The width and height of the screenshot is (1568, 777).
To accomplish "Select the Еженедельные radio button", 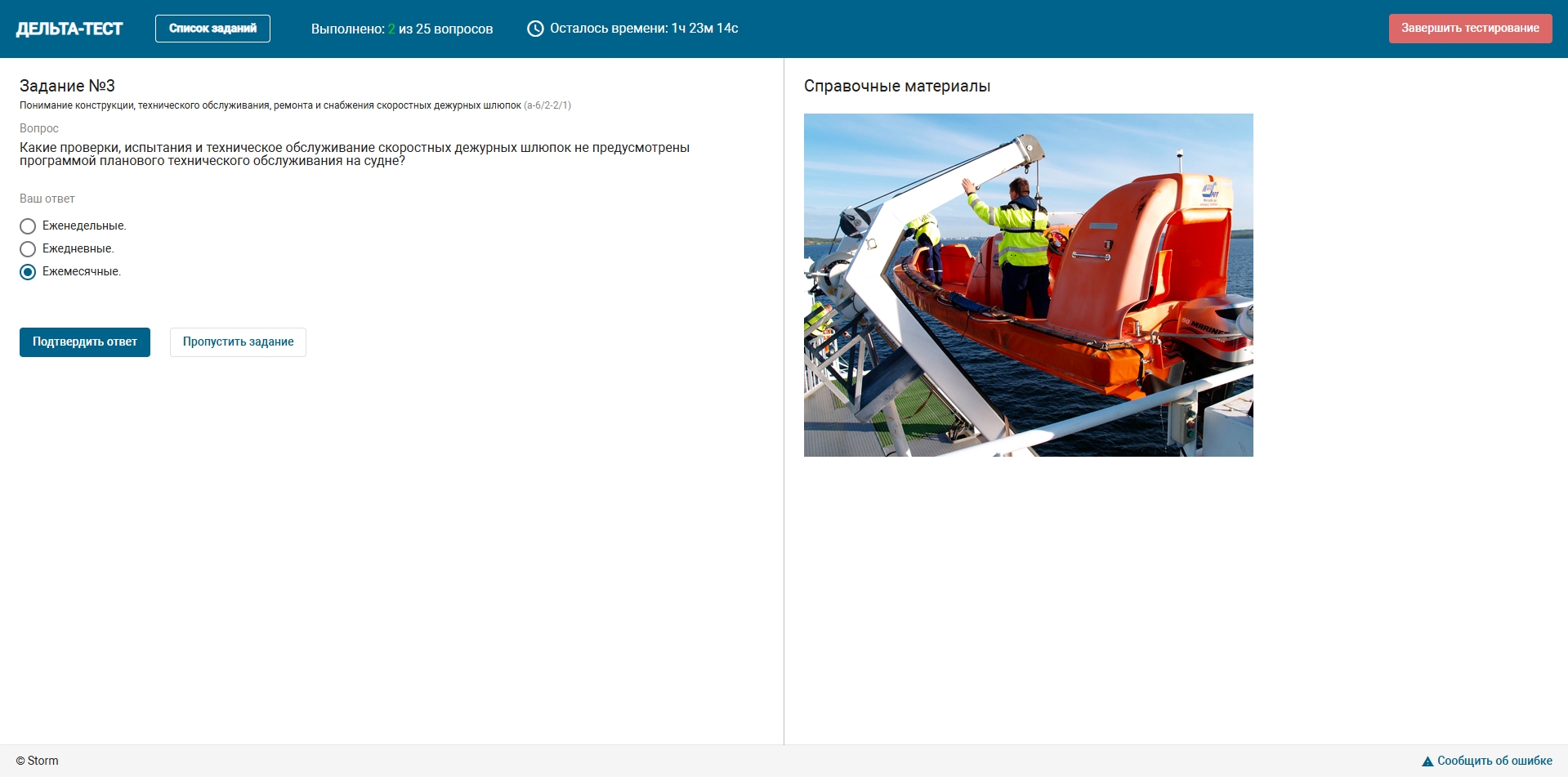I will pyautogui.click(x=28, y=226).
